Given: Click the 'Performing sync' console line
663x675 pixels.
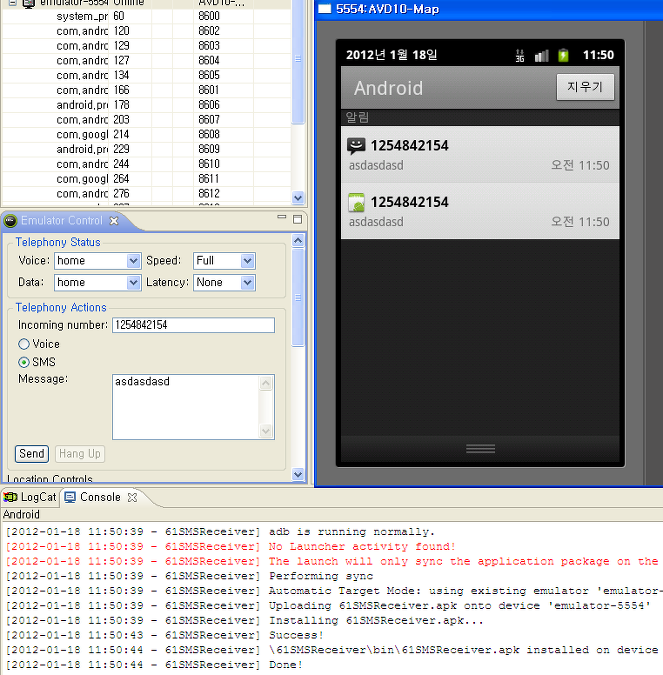Looking at the screenshot, I should (321, 576).
